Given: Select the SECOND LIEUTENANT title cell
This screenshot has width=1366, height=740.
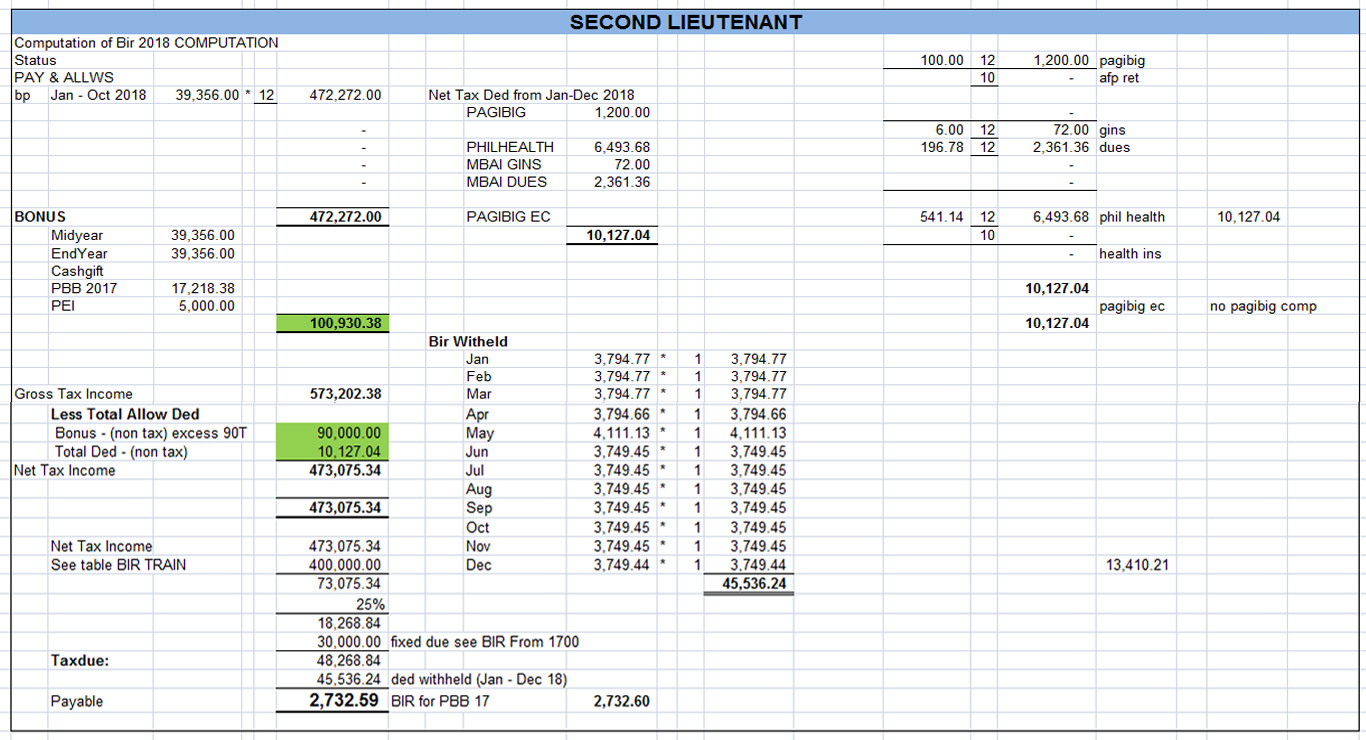Looking at the screenshot, I should (x=686, y=22).
